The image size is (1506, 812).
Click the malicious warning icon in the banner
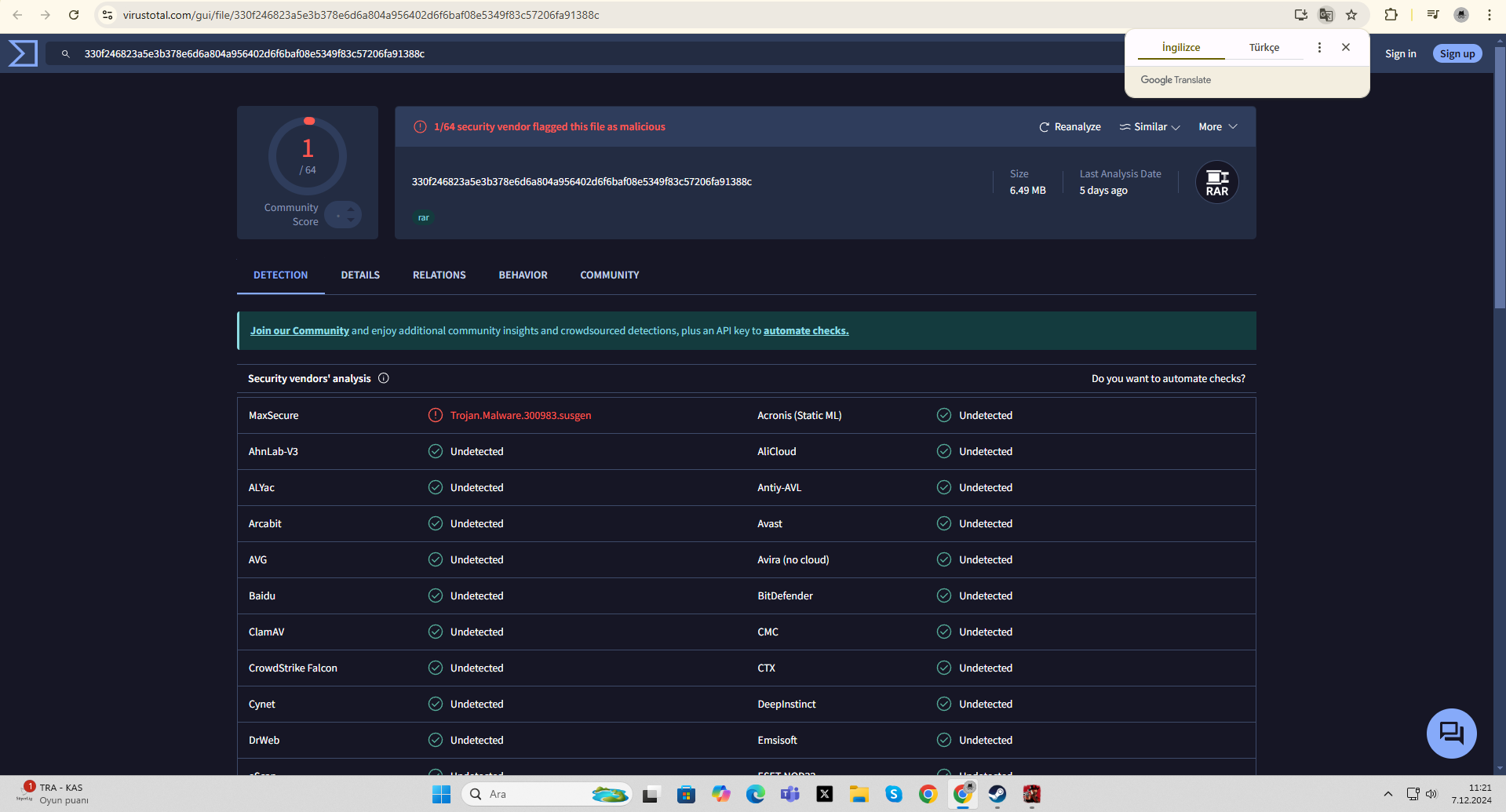point(420,126)
